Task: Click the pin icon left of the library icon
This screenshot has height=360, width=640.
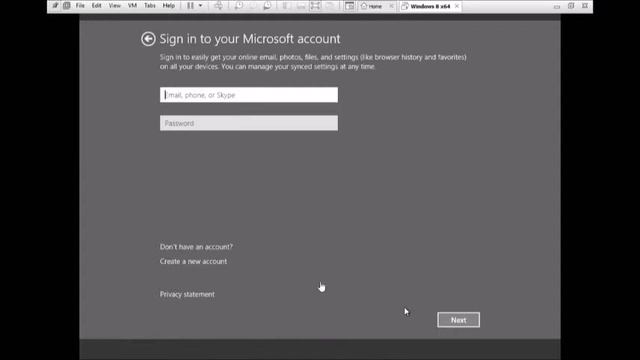Action: [x=55, y=6]
